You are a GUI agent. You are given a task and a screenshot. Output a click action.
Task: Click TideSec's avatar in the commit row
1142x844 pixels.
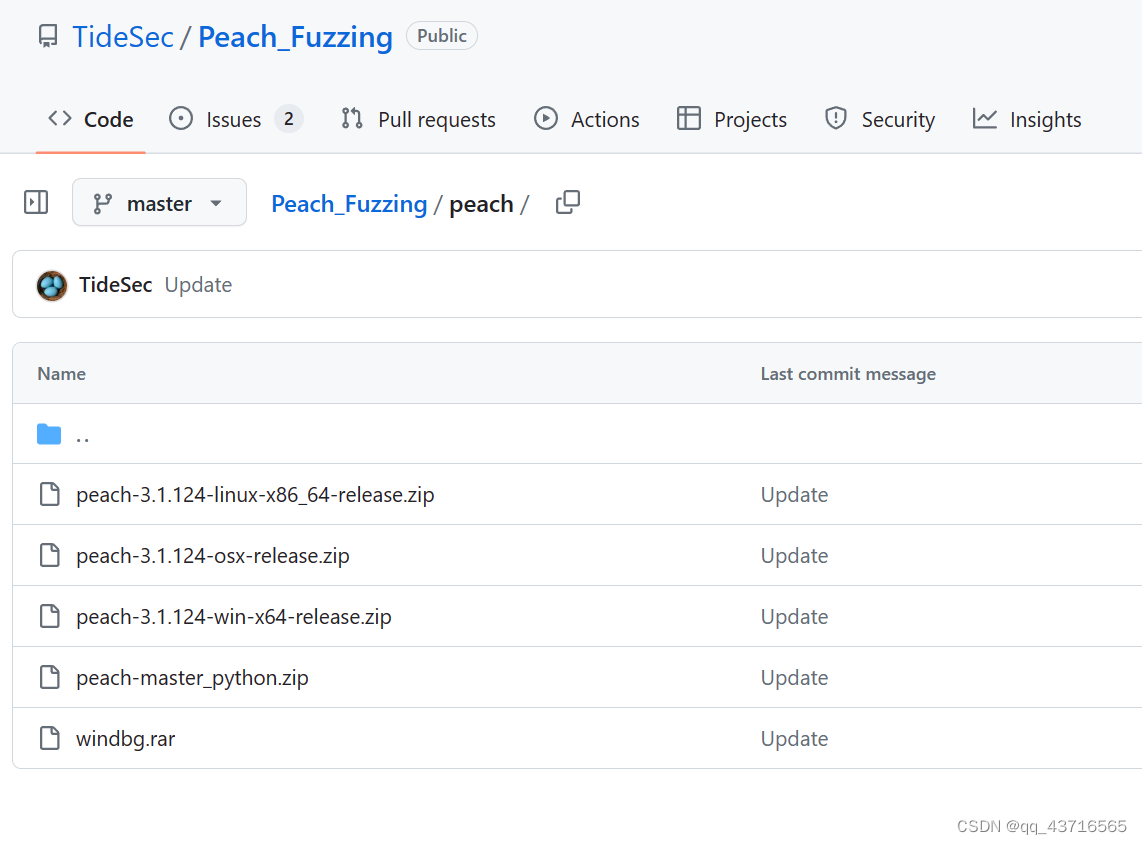click(51, 284)
